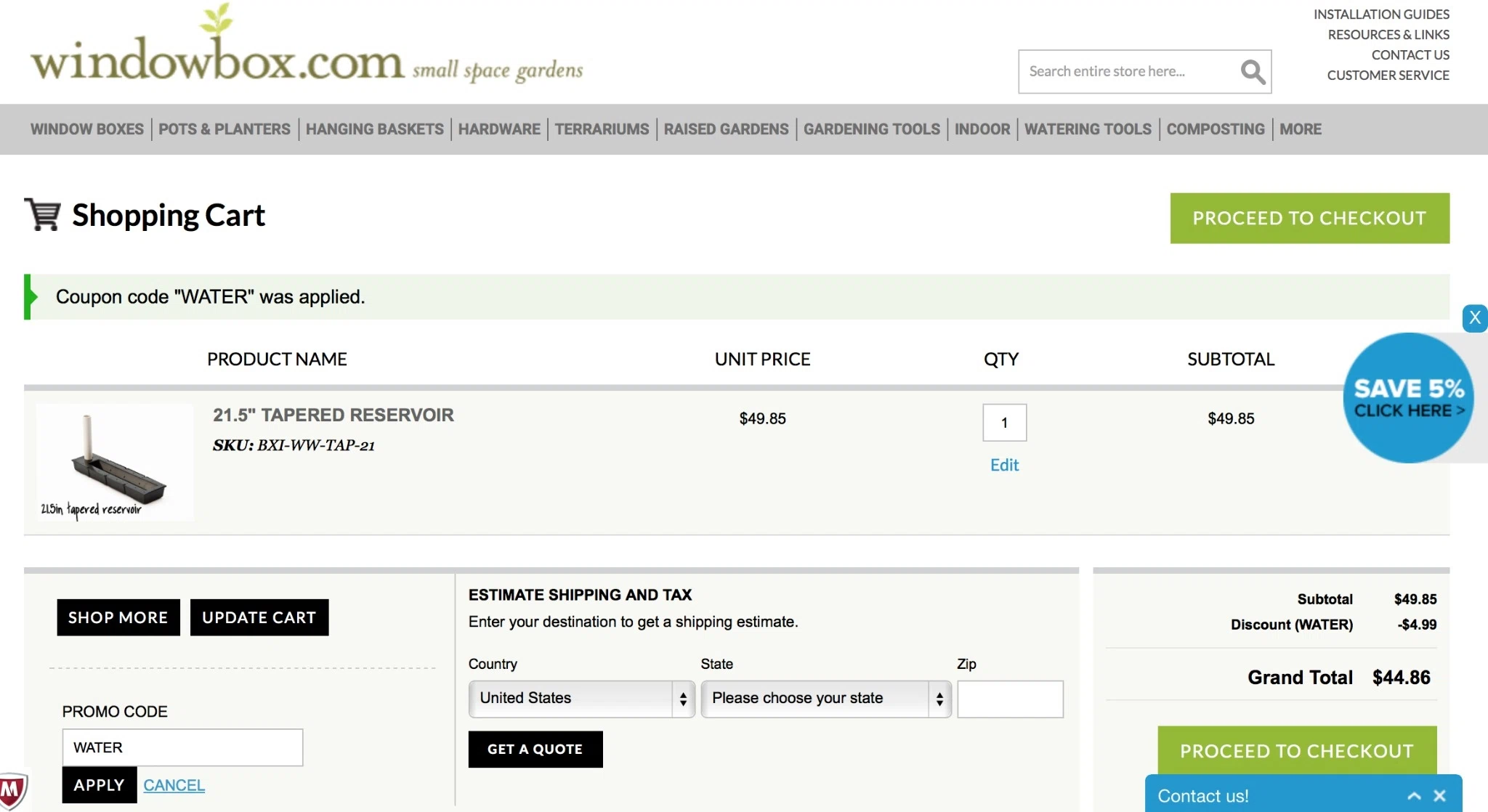Click the Shop More button

118,617
